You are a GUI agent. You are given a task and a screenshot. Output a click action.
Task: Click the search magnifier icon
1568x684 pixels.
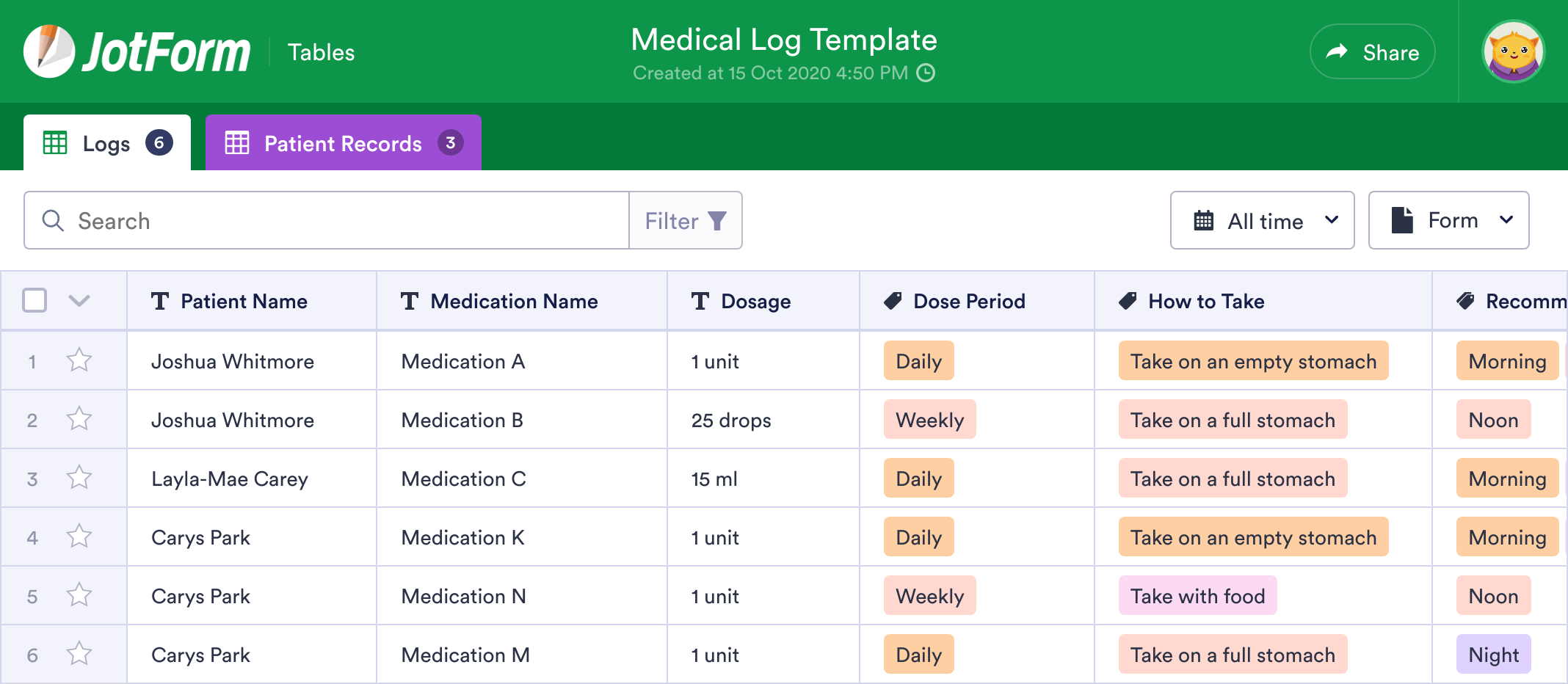point(53,220)
